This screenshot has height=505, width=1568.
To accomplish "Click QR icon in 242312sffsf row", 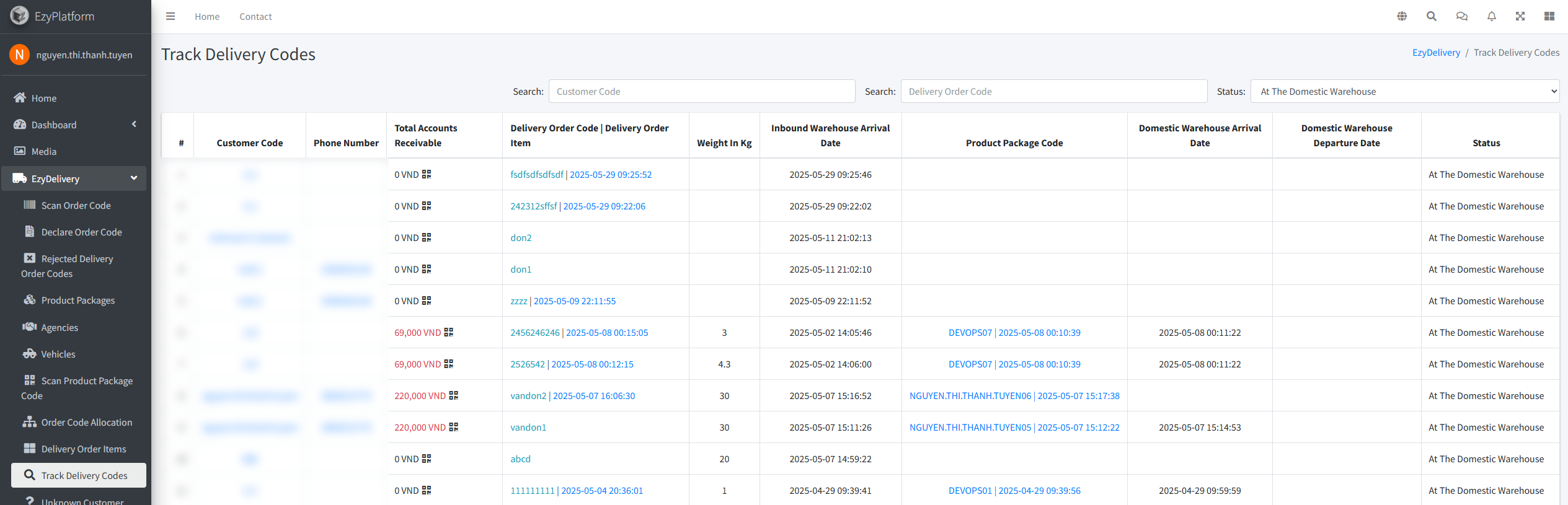I will coord(427,206).
